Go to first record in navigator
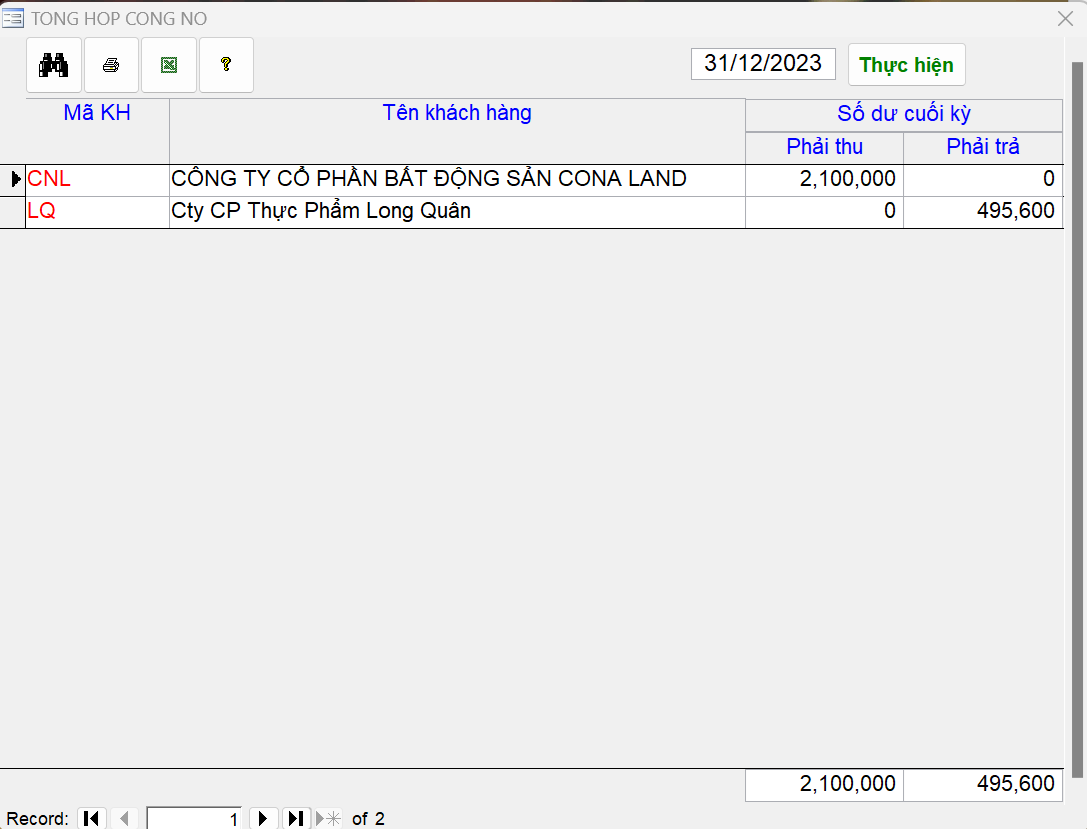Screen dimensions: 1087x829 tap(91, 818)
